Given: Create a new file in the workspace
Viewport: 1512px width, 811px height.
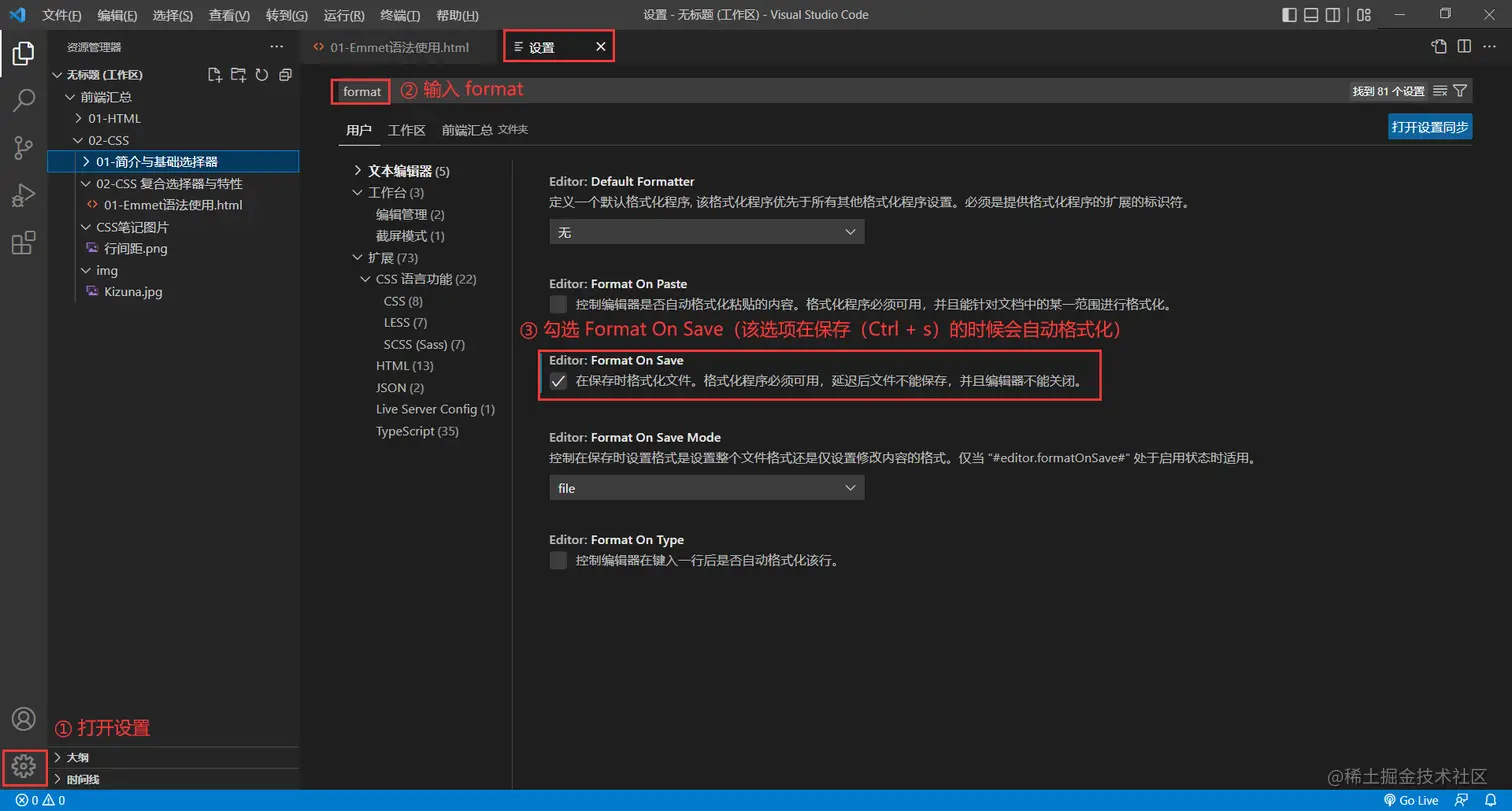Looking at the screenshot, I should pos(214,75).
